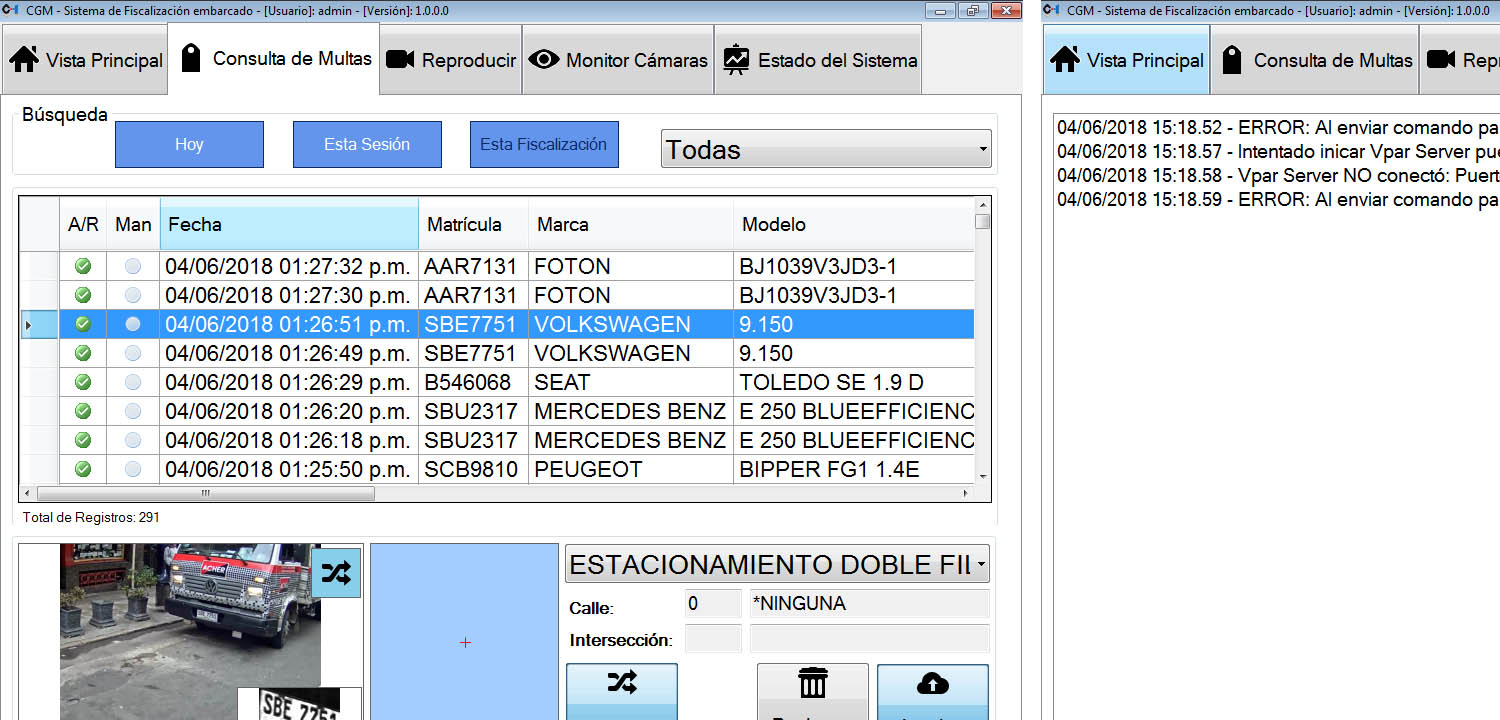The image size is (1500, 720).
Task: Select the FOTON cell in 01:27:30 p.m. row
Action: (x=630, y=296)
